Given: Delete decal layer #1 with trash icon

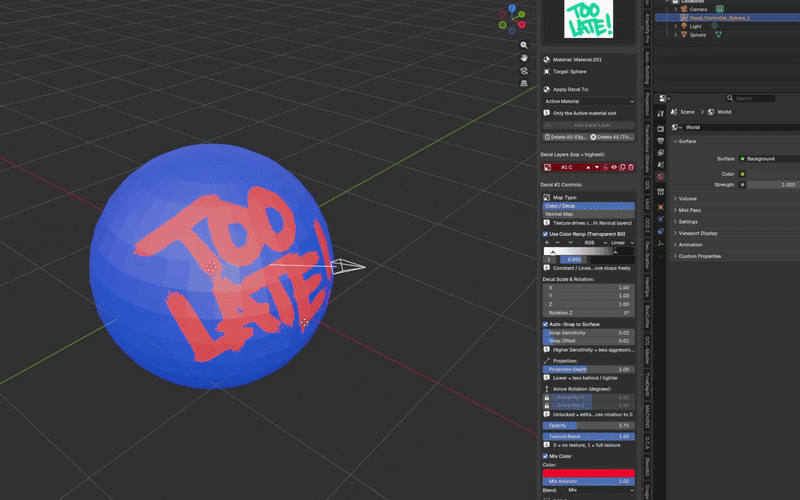Looking at the screenshot, I should pyautogui.click(x=631, y=167).
